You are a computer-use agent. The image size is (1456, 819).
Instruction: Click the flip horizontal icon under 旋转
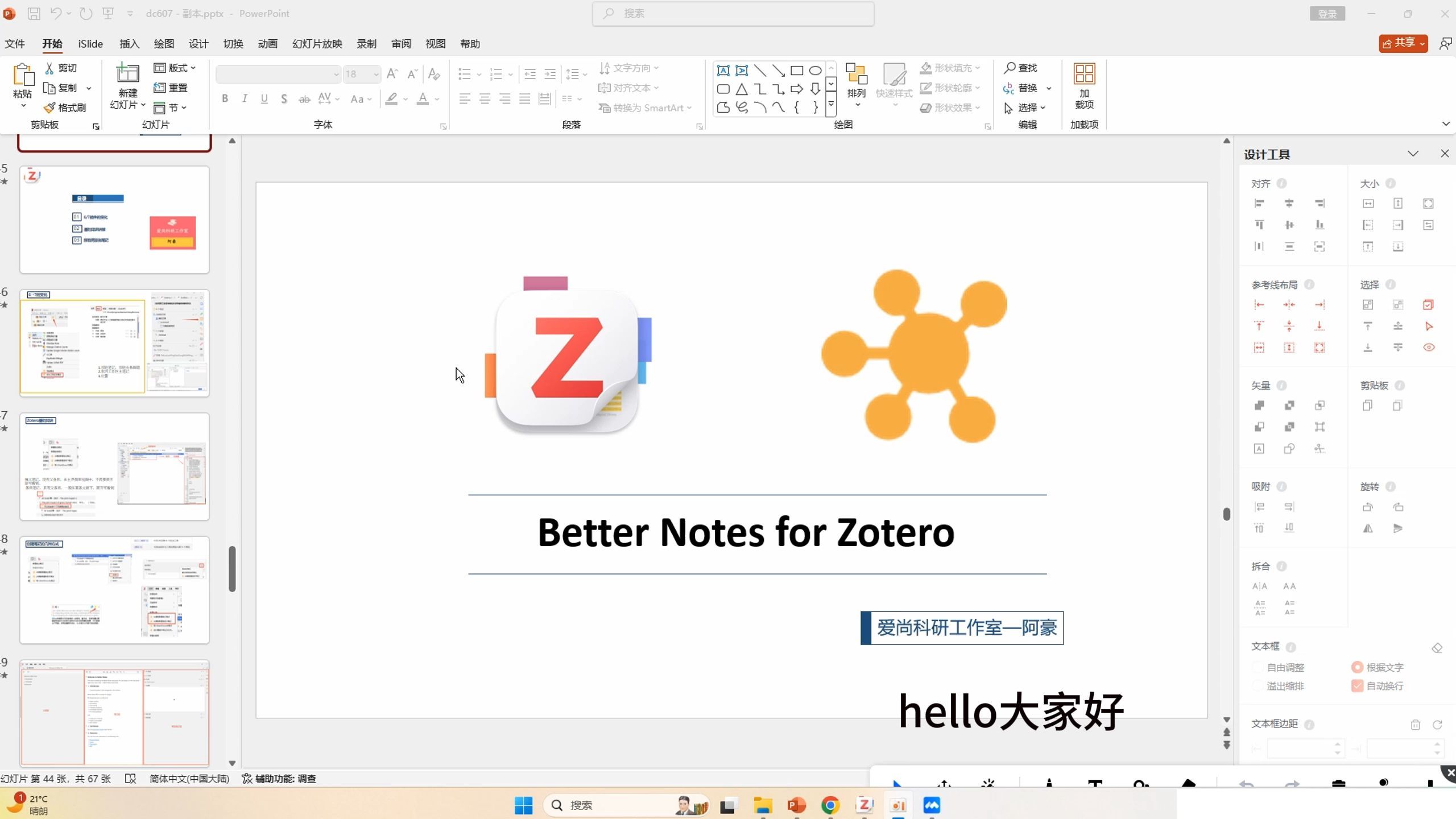(x=1368, y=528)
